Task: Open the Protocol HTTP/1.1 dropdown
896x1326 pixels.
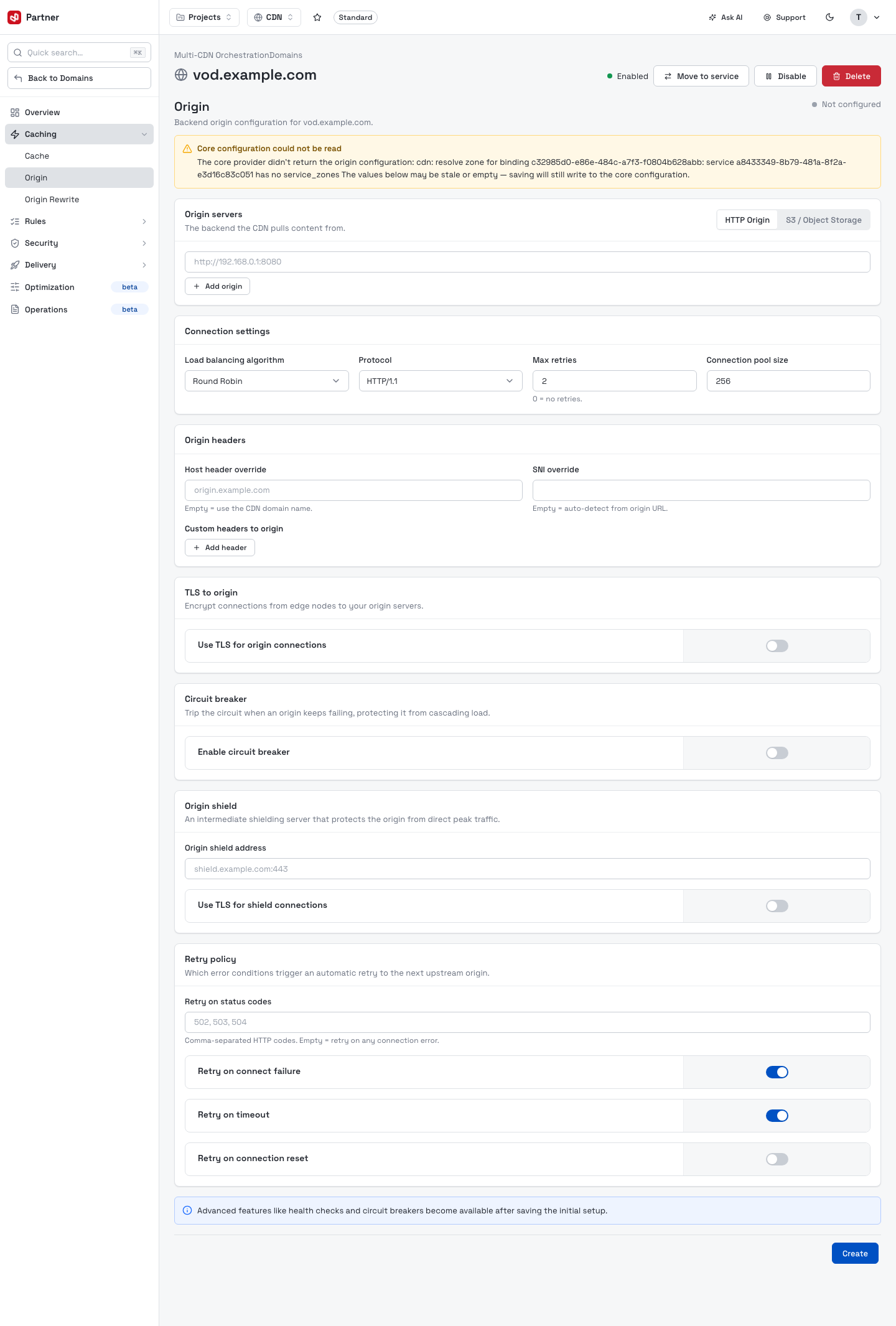Action: pyautogui.click(x=441, y=381)
